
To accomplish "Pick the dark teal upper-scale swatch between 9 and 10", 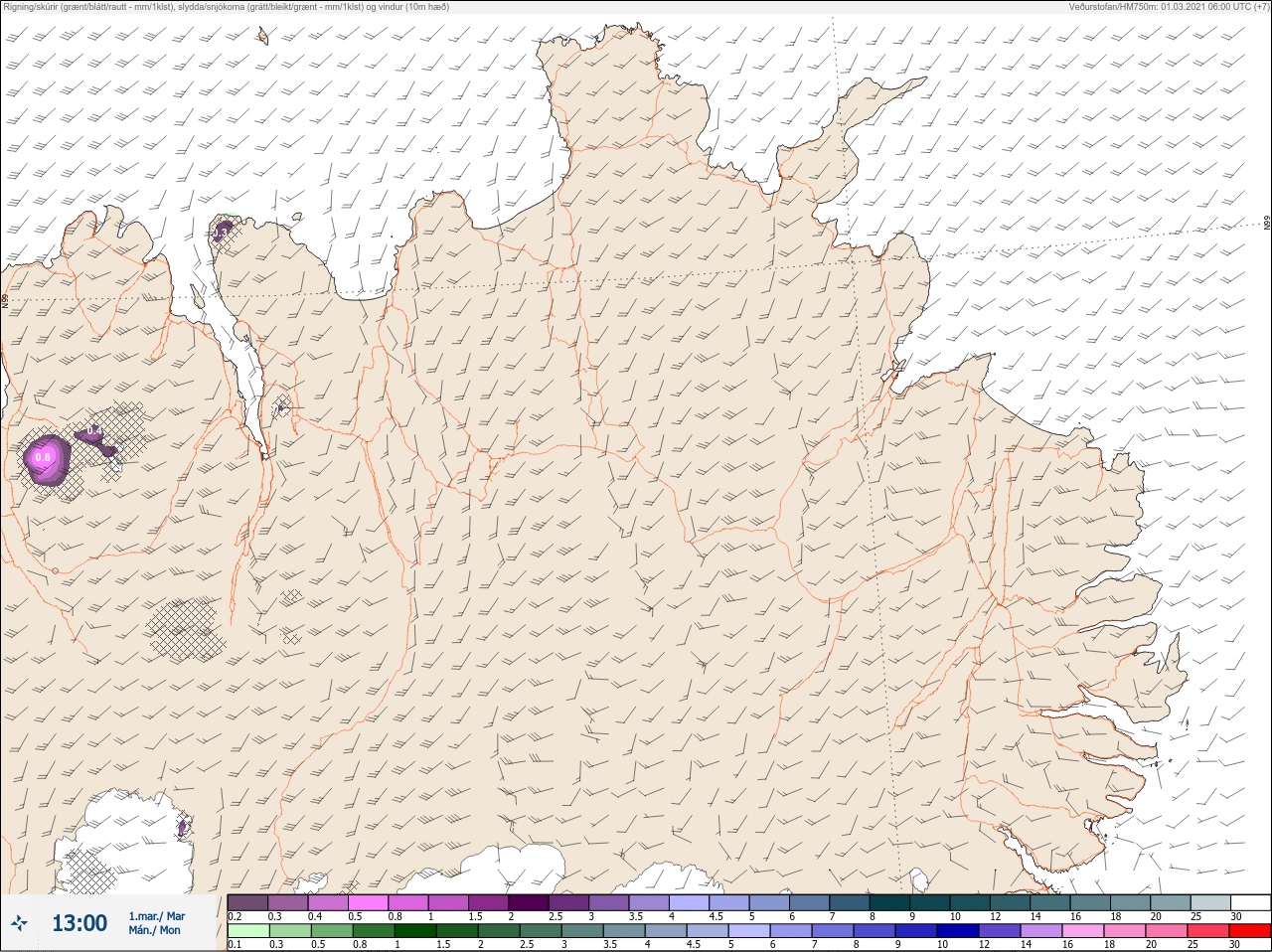I will coord(930,902).
